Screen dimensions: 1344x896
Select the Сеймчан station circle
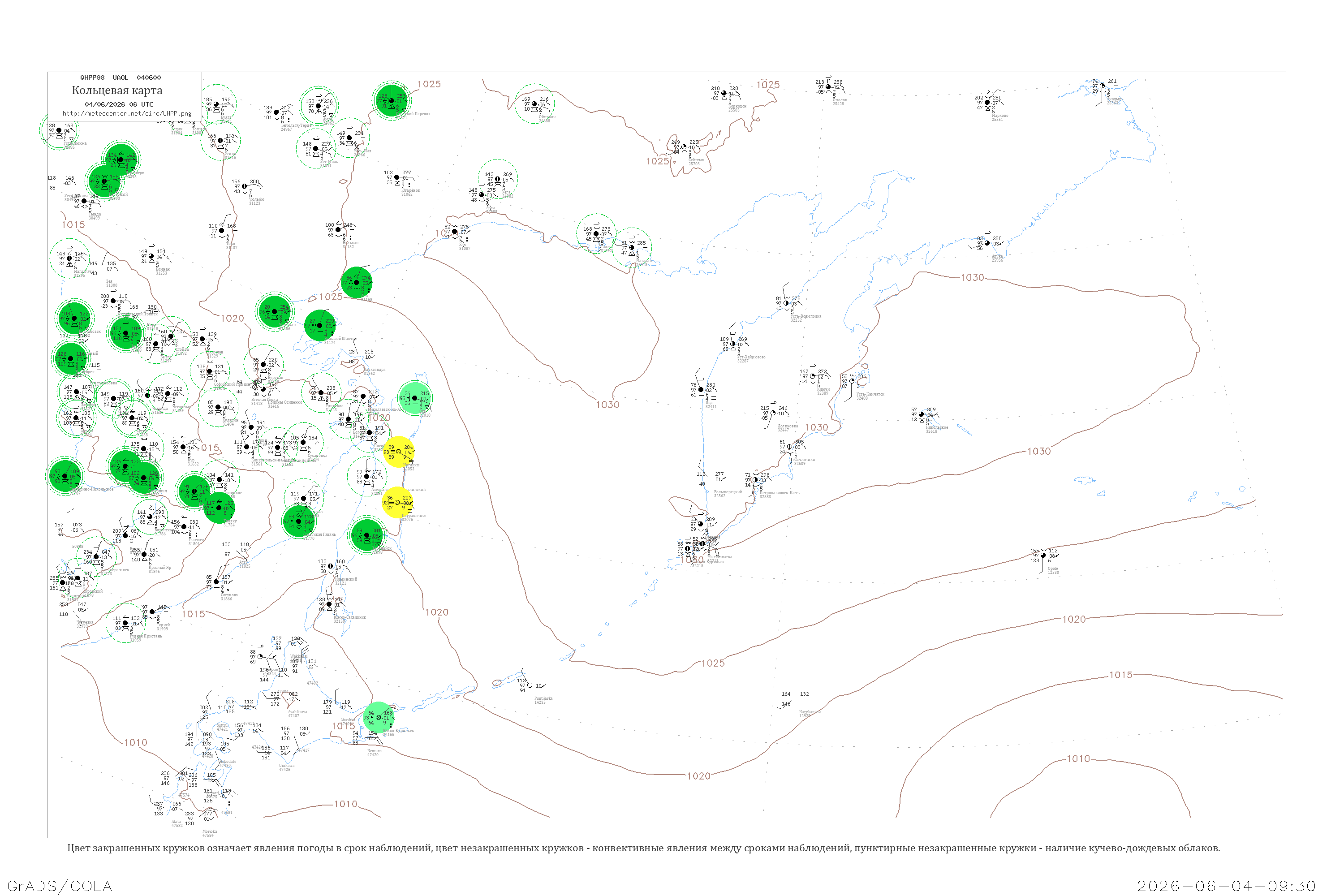point(684,147)
